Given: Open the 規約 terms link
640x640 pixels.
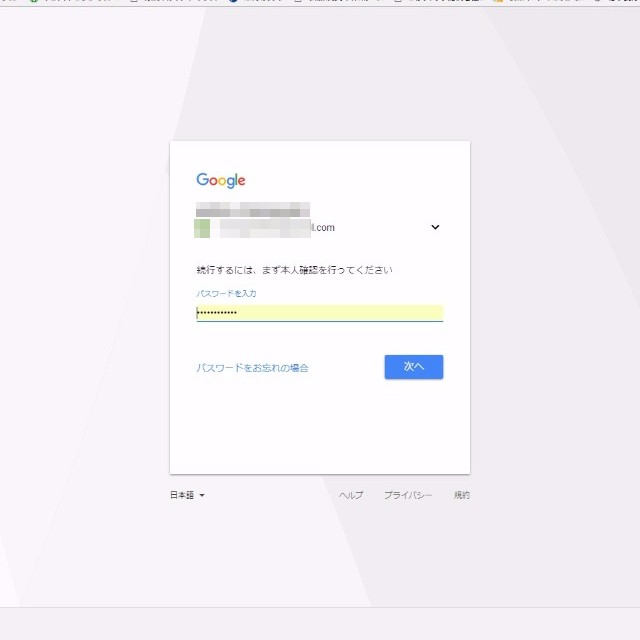Looking at the screenshot, I should (x=462, y=495).
